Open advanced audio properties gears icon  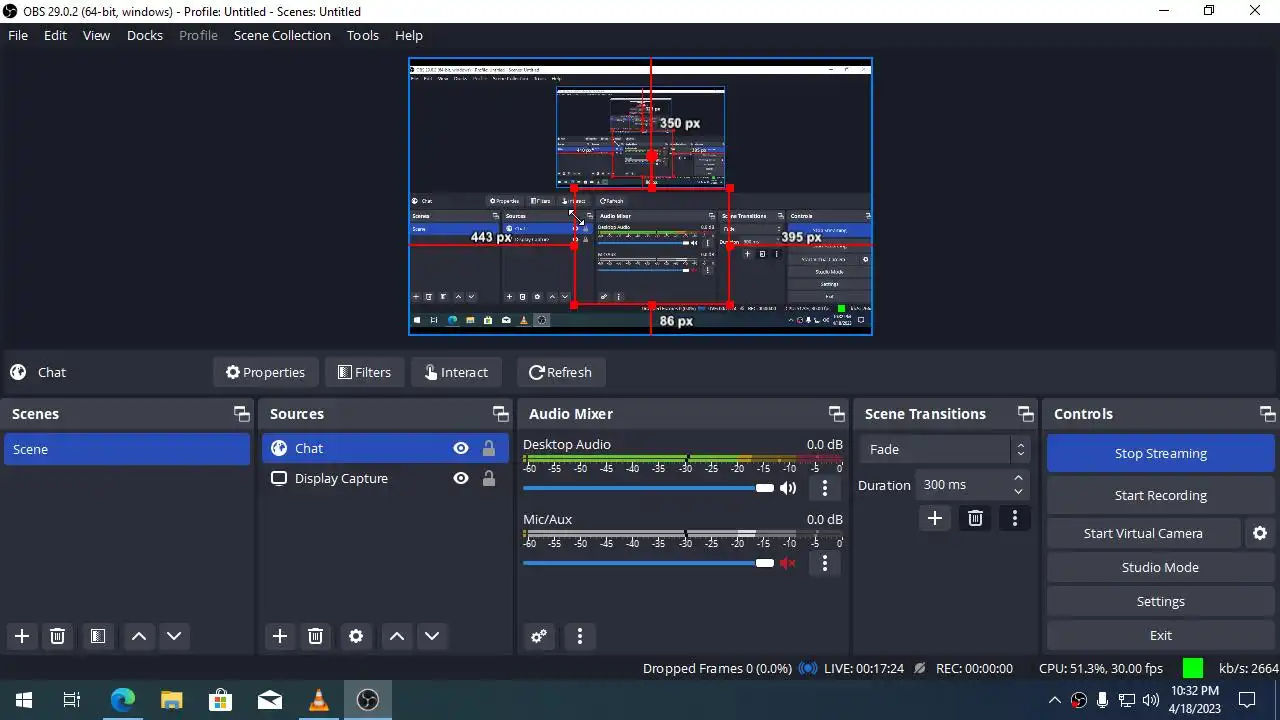(x=539, y=636)
